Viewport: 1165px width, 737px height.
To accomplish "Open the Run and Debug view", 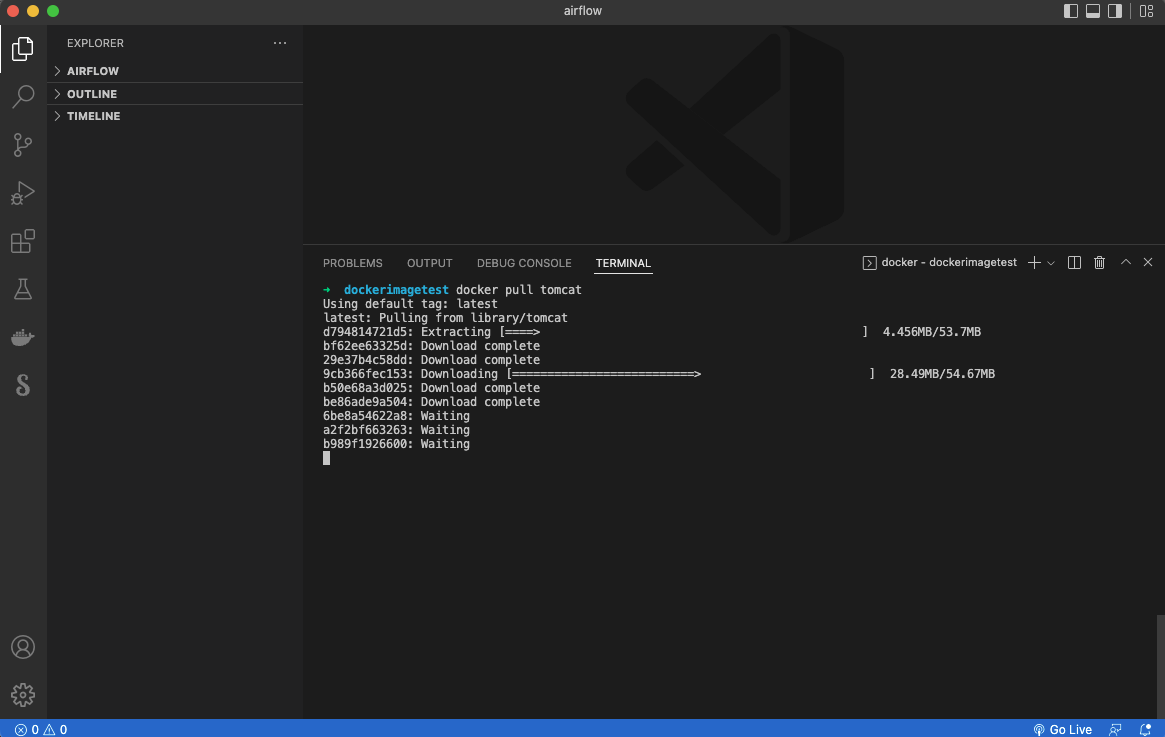I will (x=23, y=193).
